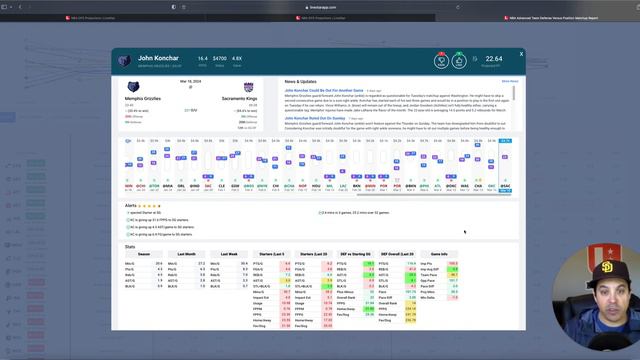Image resolution: width=640 pixels, height=360 pixels.
Task: Click the Sacramento Kings team name
Action: coord(239,99)
